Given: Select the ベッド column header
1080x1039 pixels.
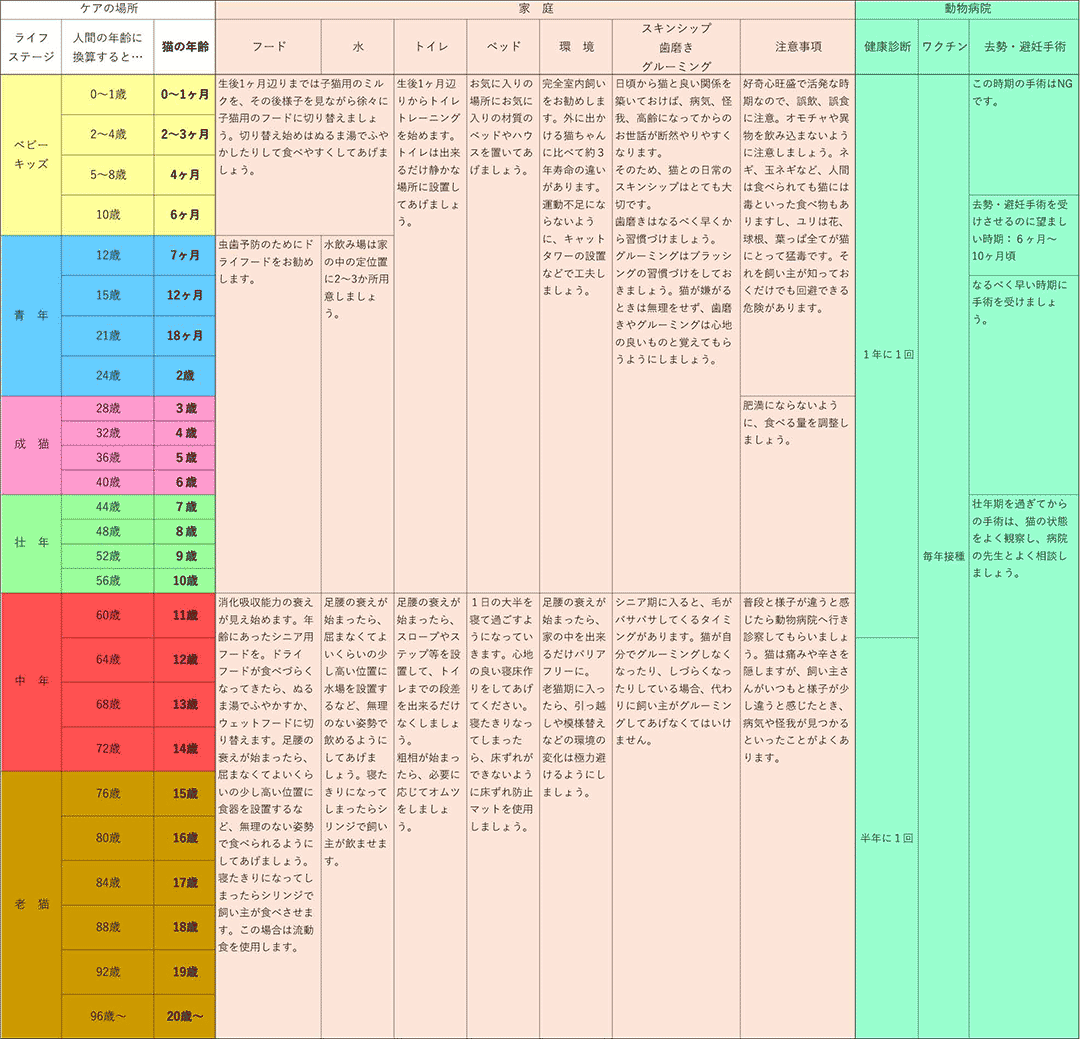Looking at the screenshot, I should click(503, 47).
